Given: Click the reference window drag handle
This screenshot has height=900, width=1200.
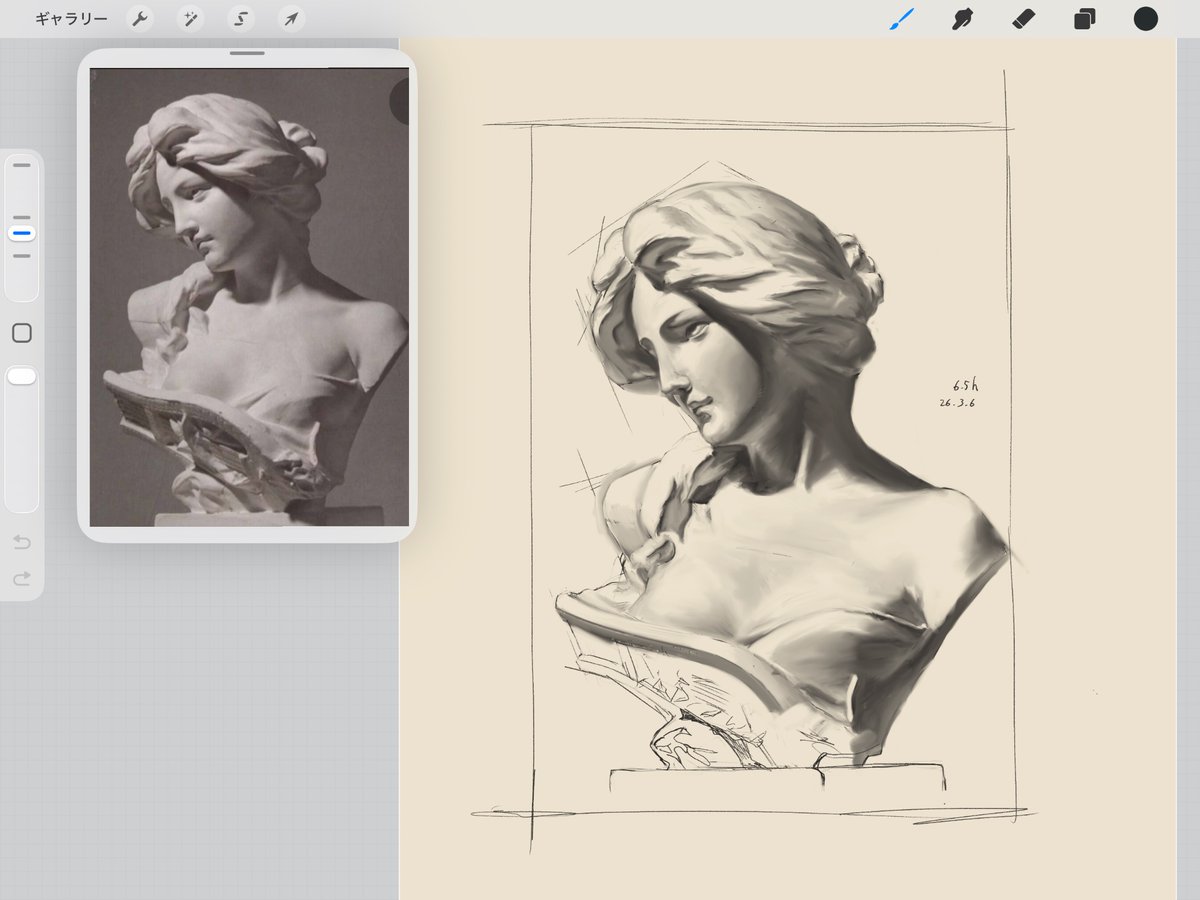Looking at the screenshot, I should tap(247, 53).
